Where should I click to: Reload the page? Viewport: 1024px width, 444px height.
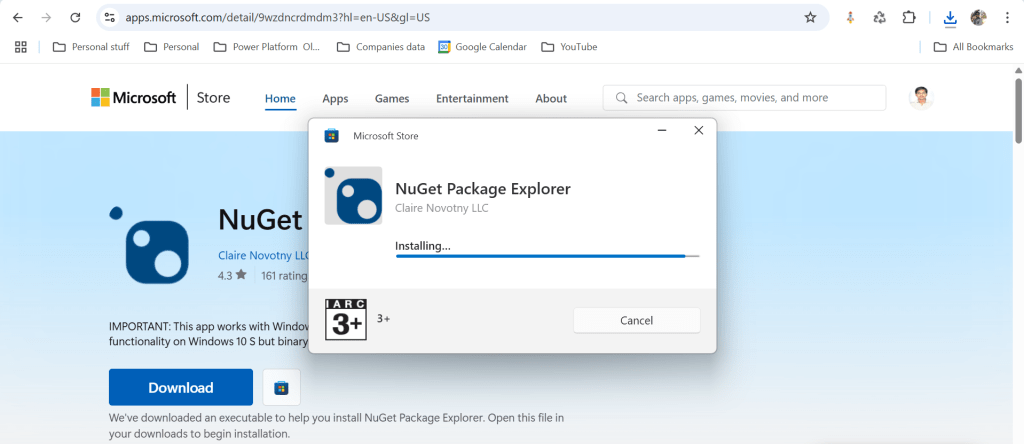(x=75, y=17)
